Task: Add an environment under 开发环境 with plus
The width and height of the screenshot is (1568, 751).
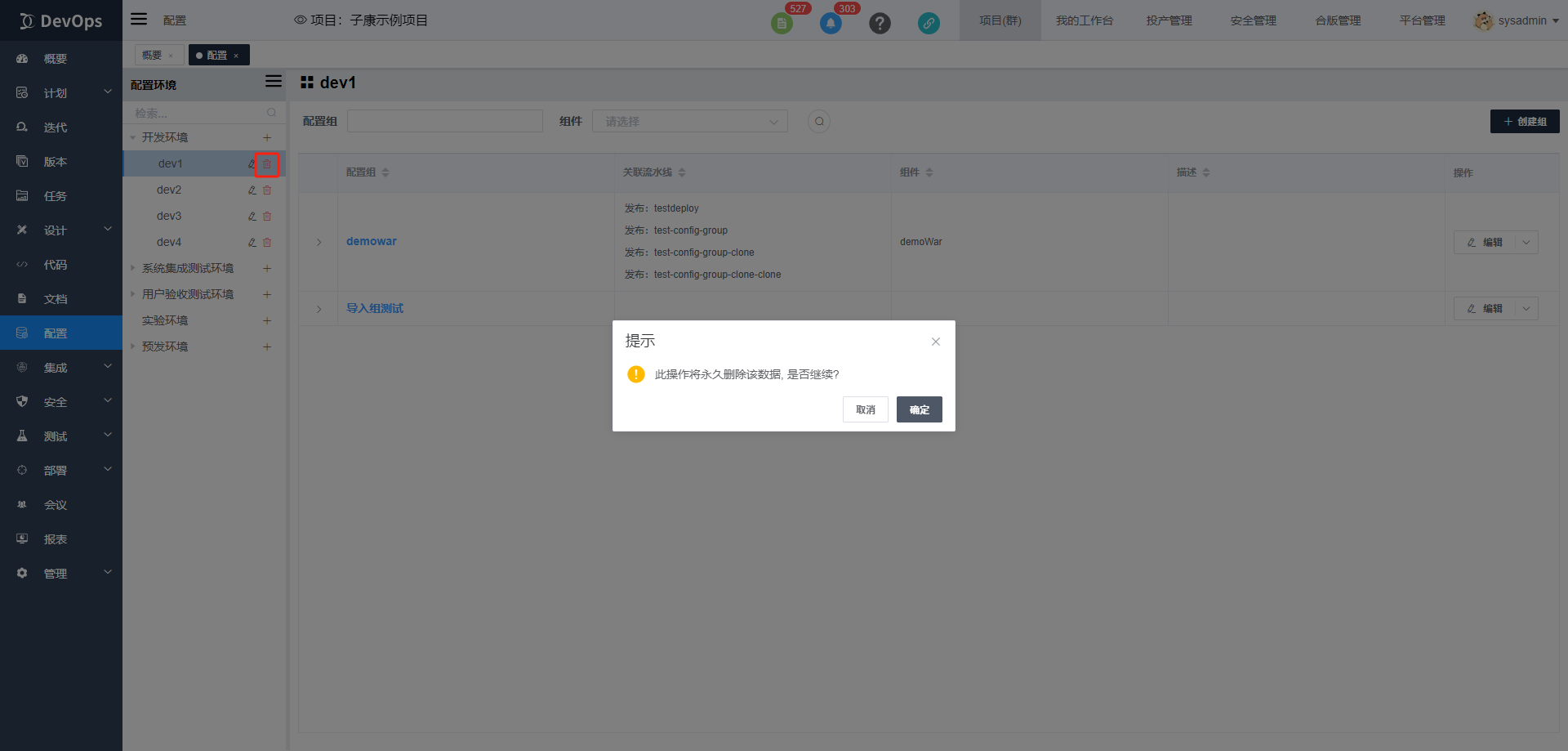Action: [x=267, y=137]
